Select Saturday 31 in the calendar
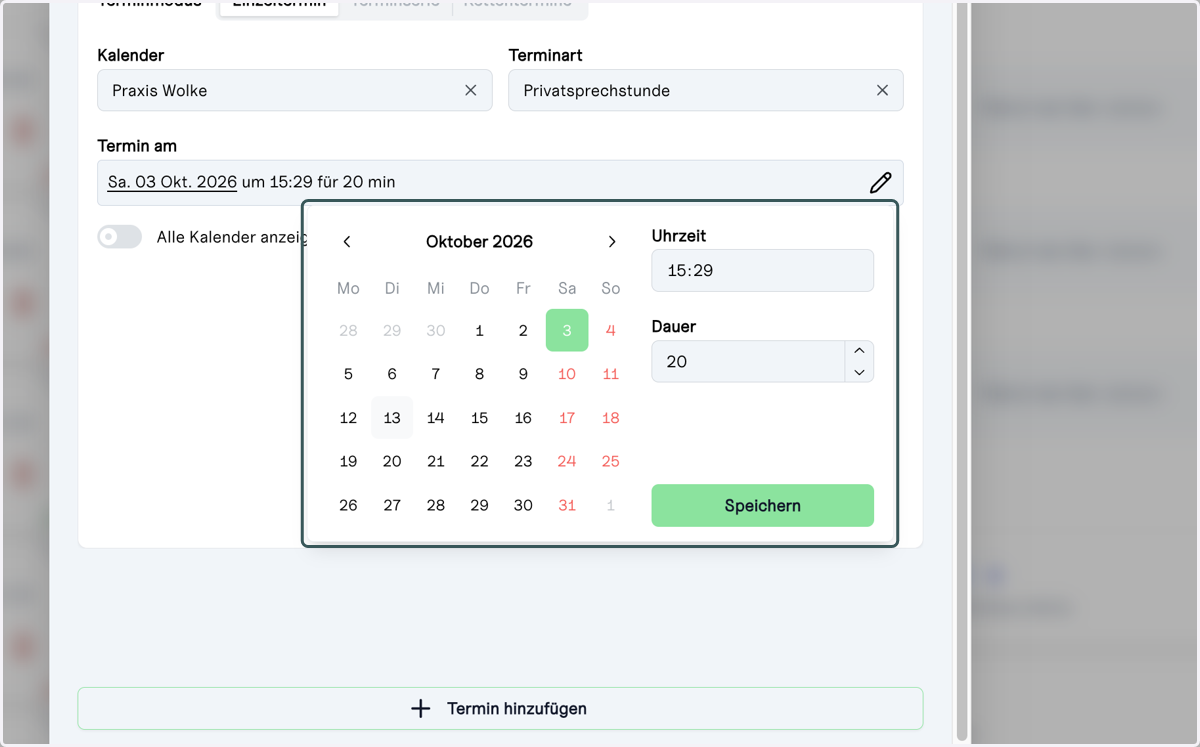This screenshot has height=747, width=1200. (x=567, y=505)
